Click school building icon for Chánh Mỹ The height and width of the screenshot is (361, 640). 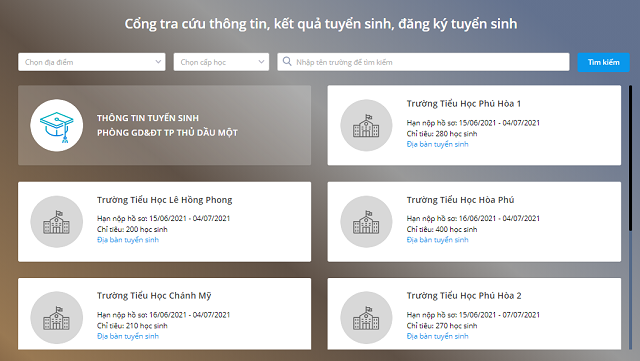(x=57, y=318)
